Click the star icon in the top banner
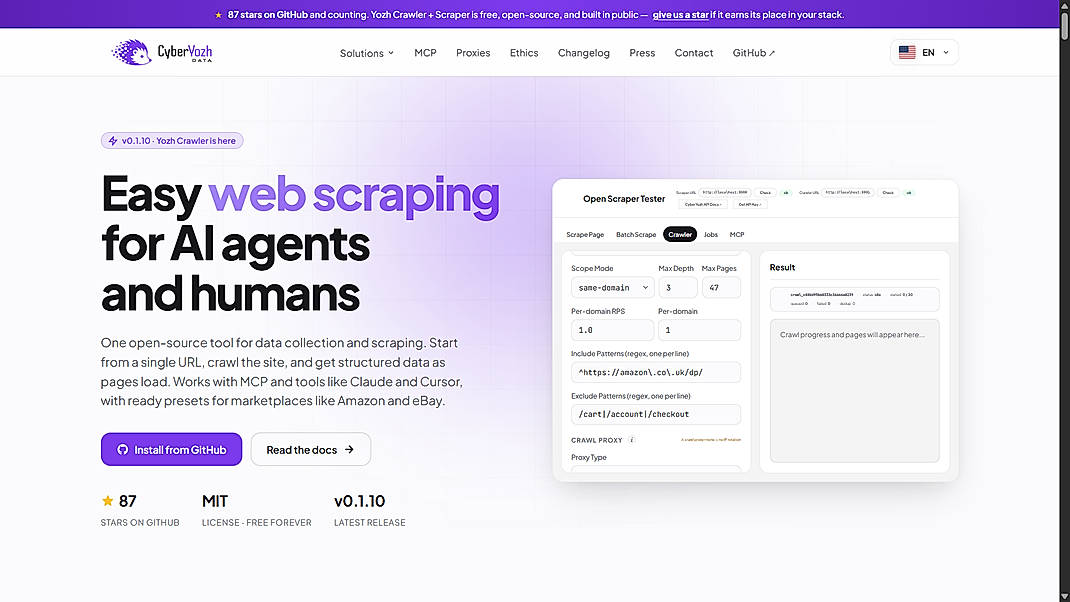The width and height of the screenshot is (1070, 602). click(x=218, y=14)
